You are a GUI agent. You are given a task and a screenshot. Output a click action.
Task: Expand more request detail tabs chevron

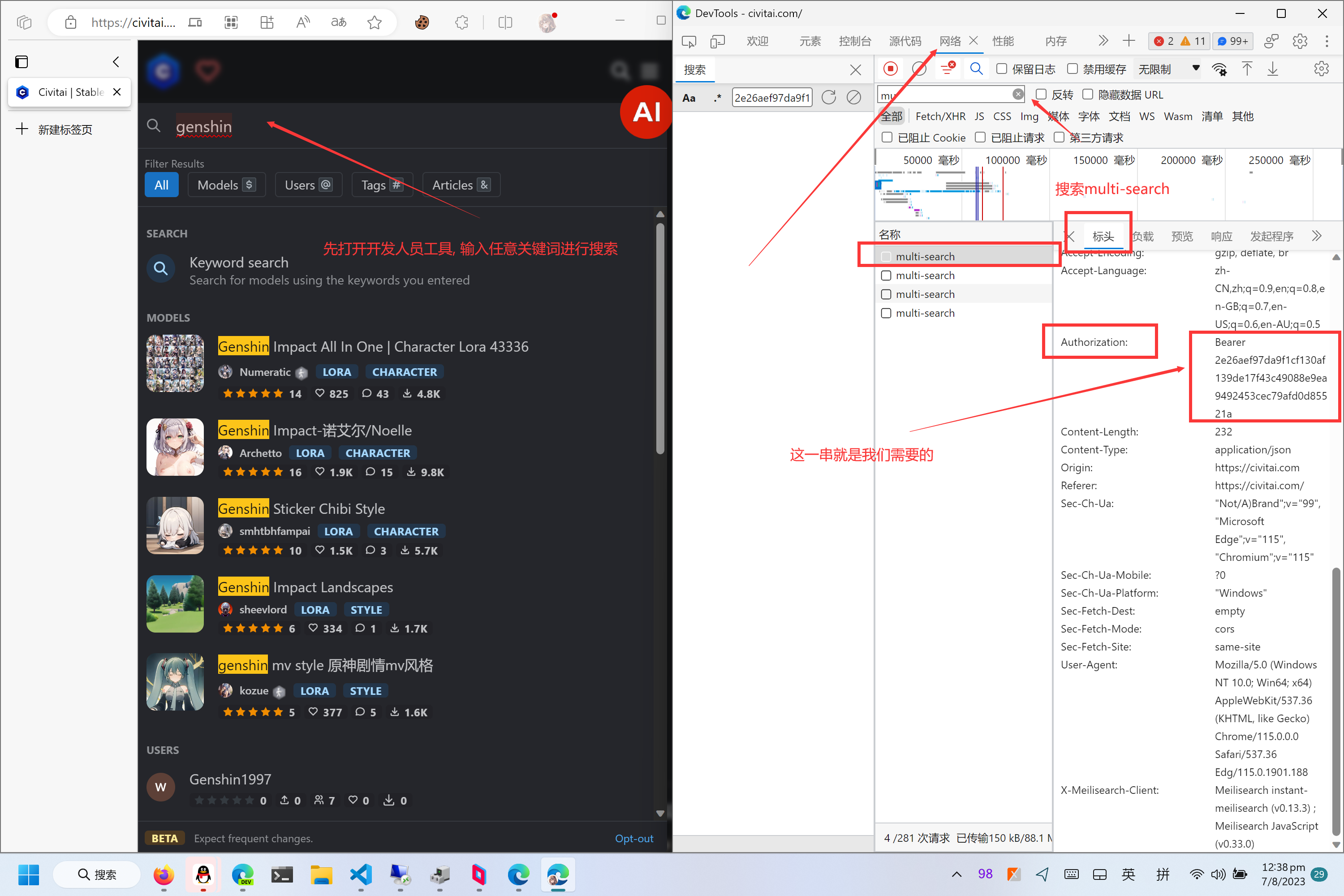tap(1317, 236)
